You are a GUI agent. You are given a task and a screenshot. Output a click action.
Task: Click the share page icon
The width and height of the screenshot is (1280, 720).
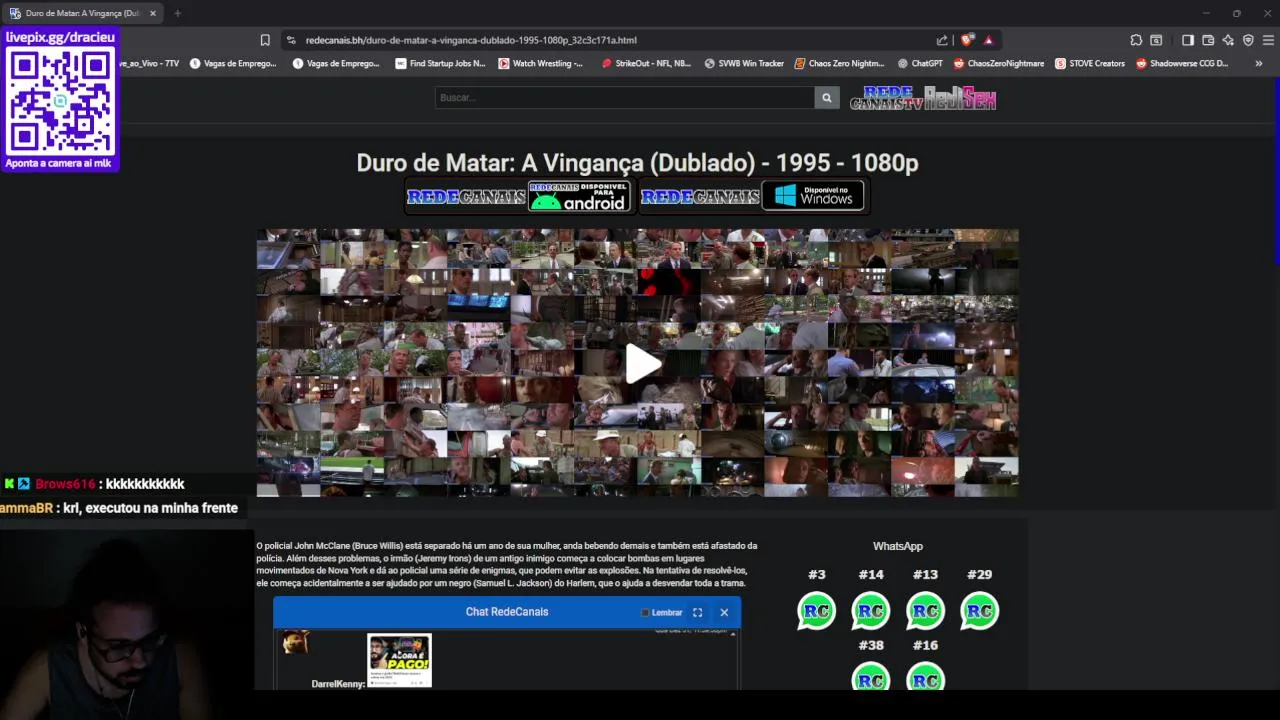point(942,40)
